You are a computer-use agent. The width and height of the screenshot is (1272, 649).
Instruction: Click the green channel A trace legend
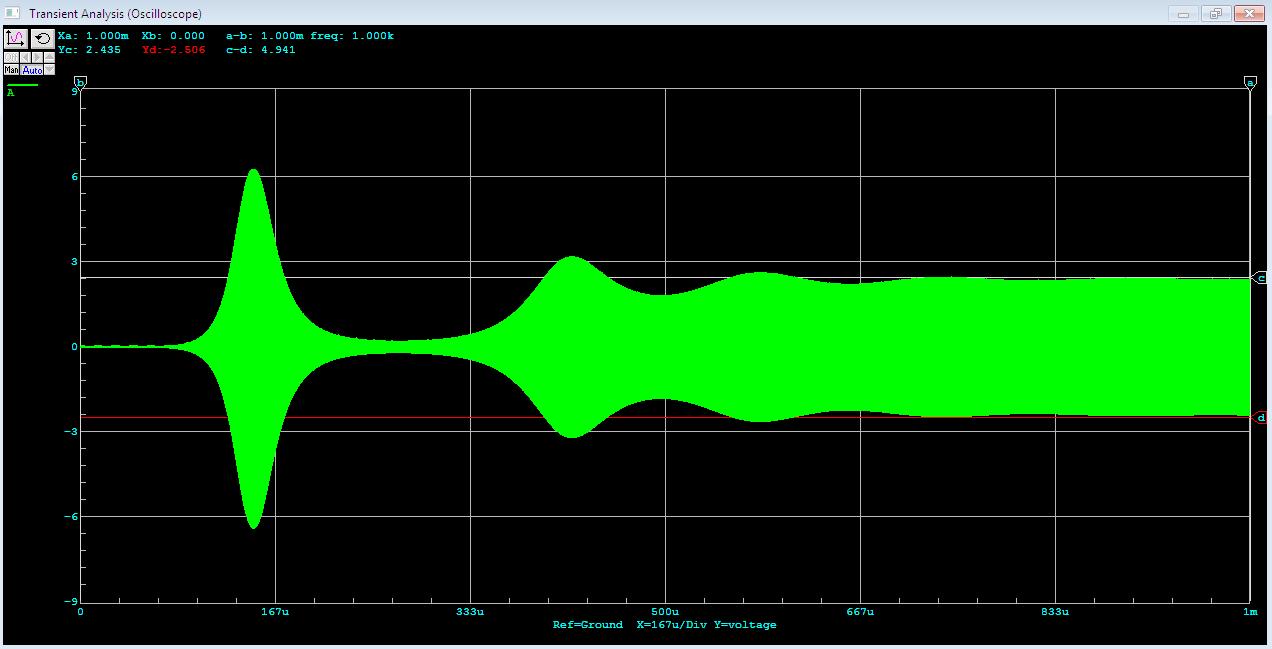[22, 88]
